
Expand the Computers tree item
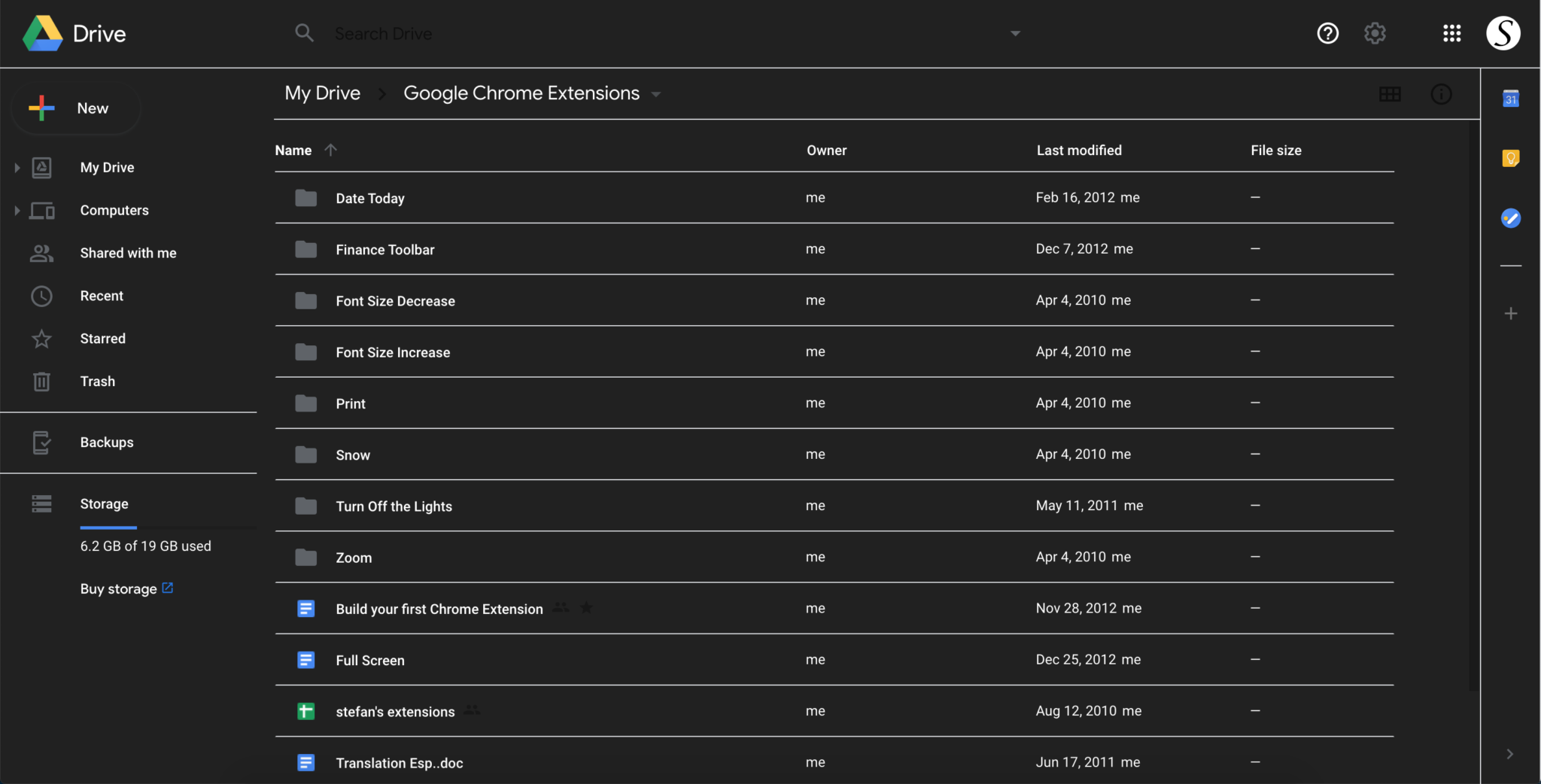pos(15,211)
